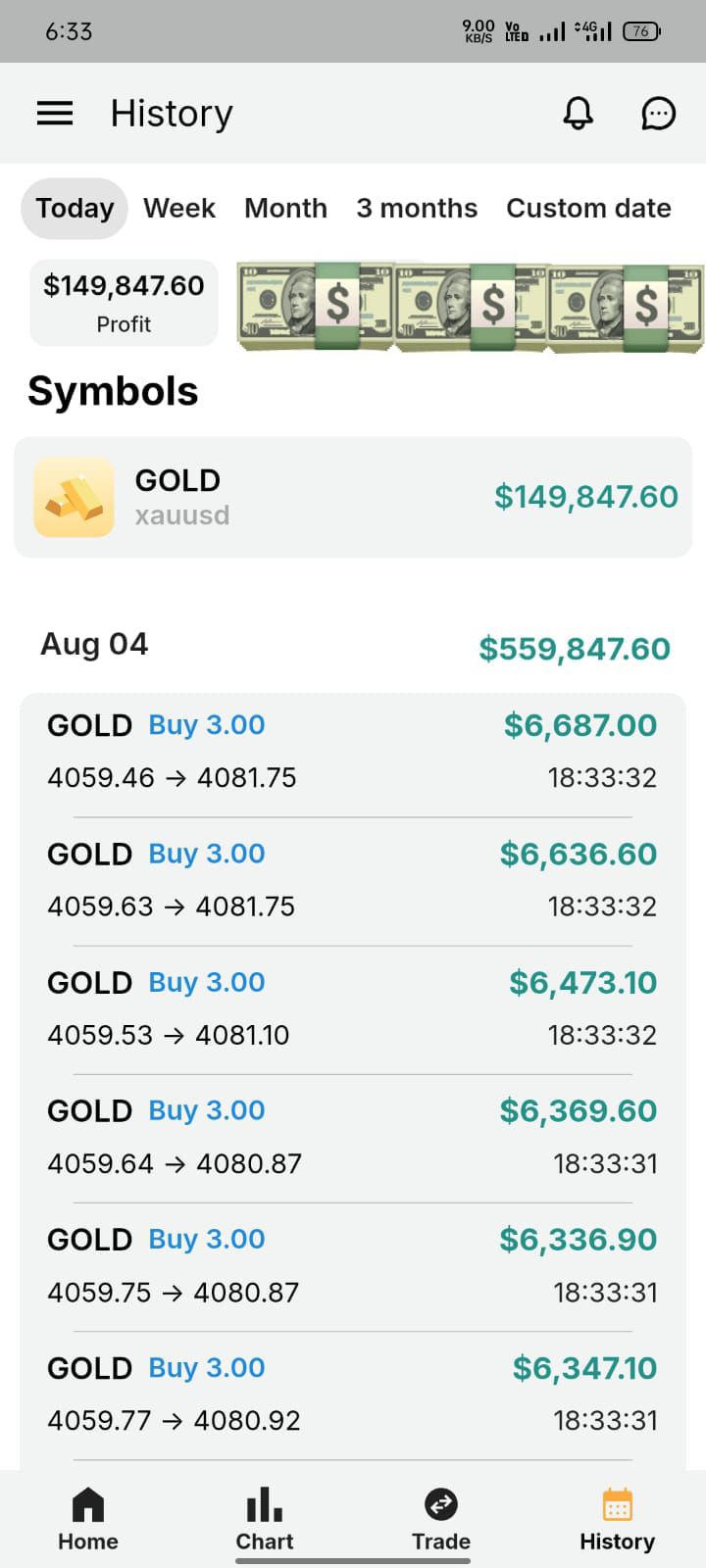
Task: Select the Today filter tab
Action: pyautogui.click(x=75, y=208)
